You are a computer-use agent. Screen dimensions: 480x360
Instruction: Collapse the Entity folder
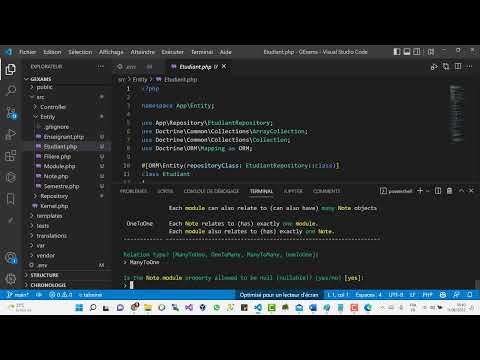47,117
